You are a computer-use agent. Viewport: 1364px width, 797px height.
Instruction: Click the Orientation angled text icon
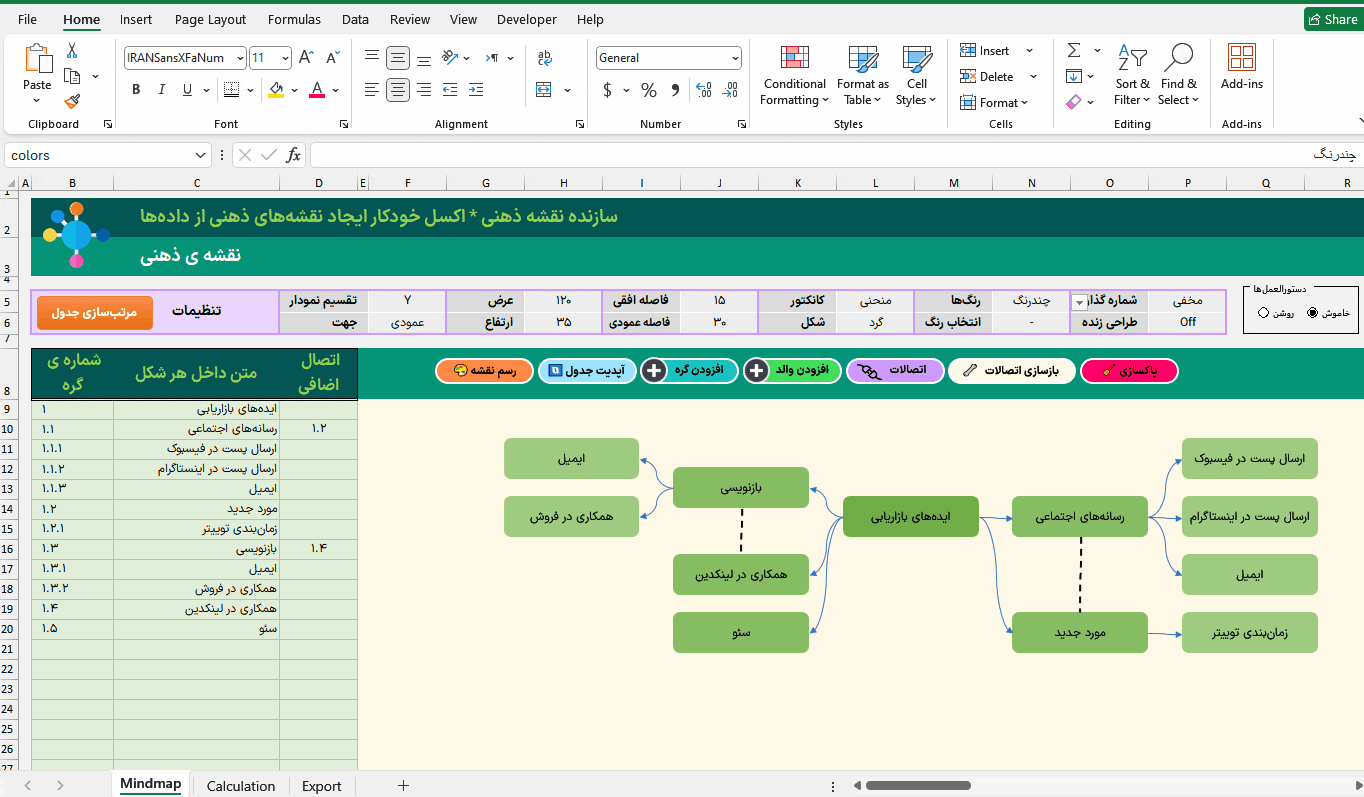(x=450, y=58)
